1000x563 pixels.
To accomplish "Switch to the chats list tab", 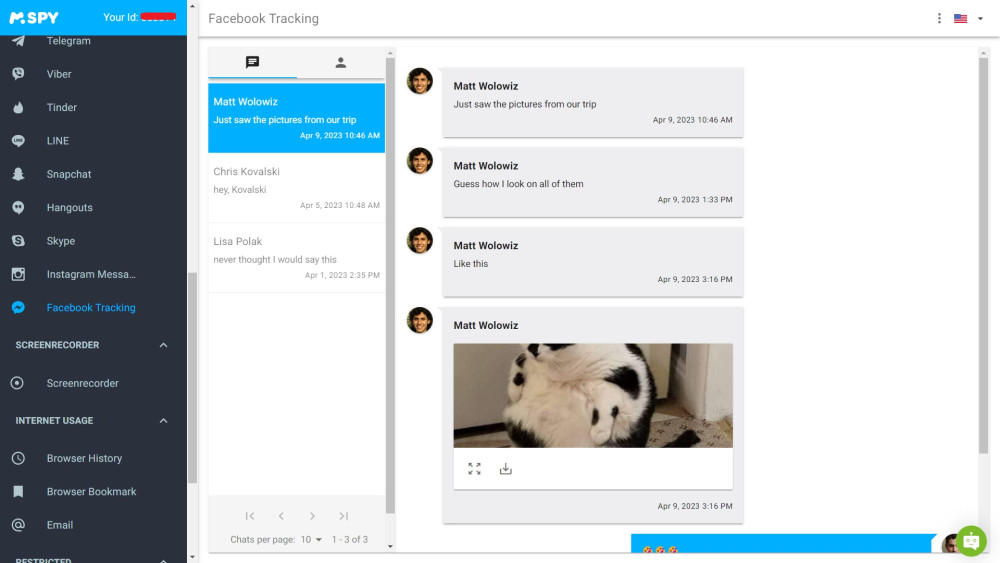I will 253,62.
